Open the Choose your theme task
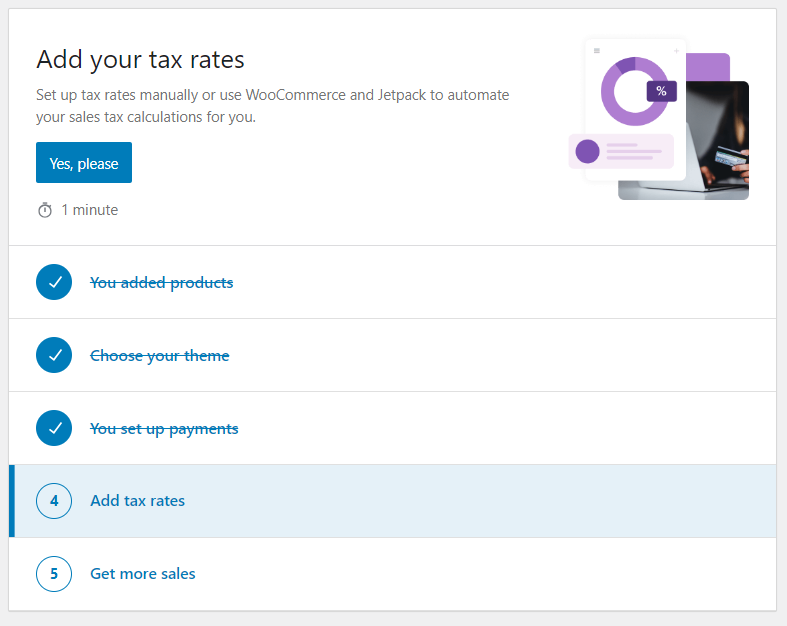 click(x=160, y=356)
